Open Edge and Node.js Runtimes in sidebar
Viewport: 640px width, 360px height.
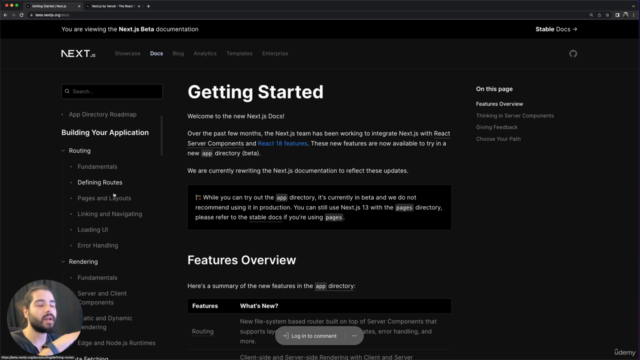tap(116, 343)
